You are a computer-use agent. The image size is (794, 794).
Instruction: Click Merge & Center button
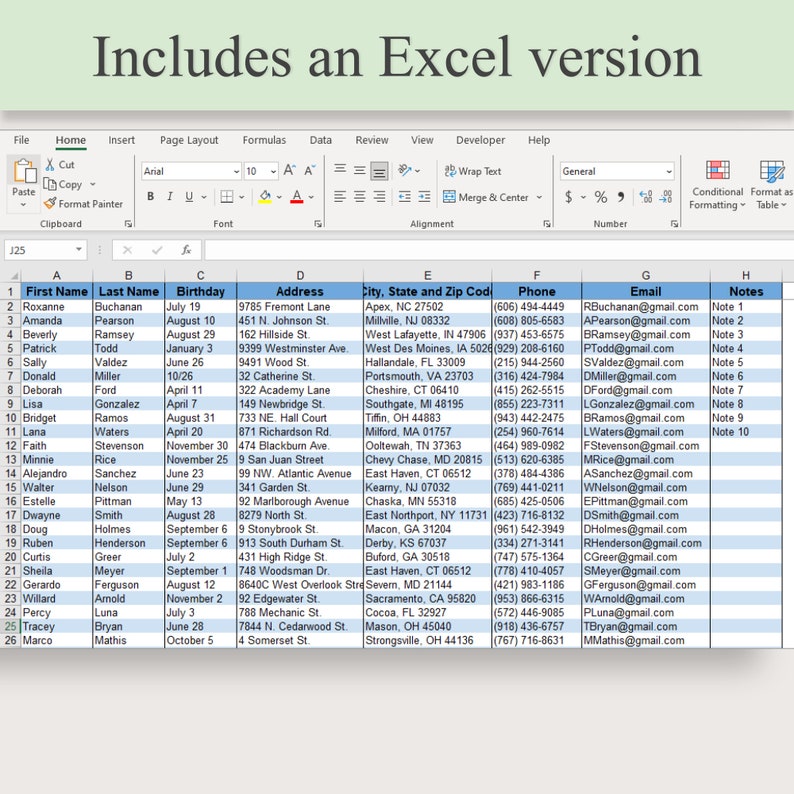486,197
